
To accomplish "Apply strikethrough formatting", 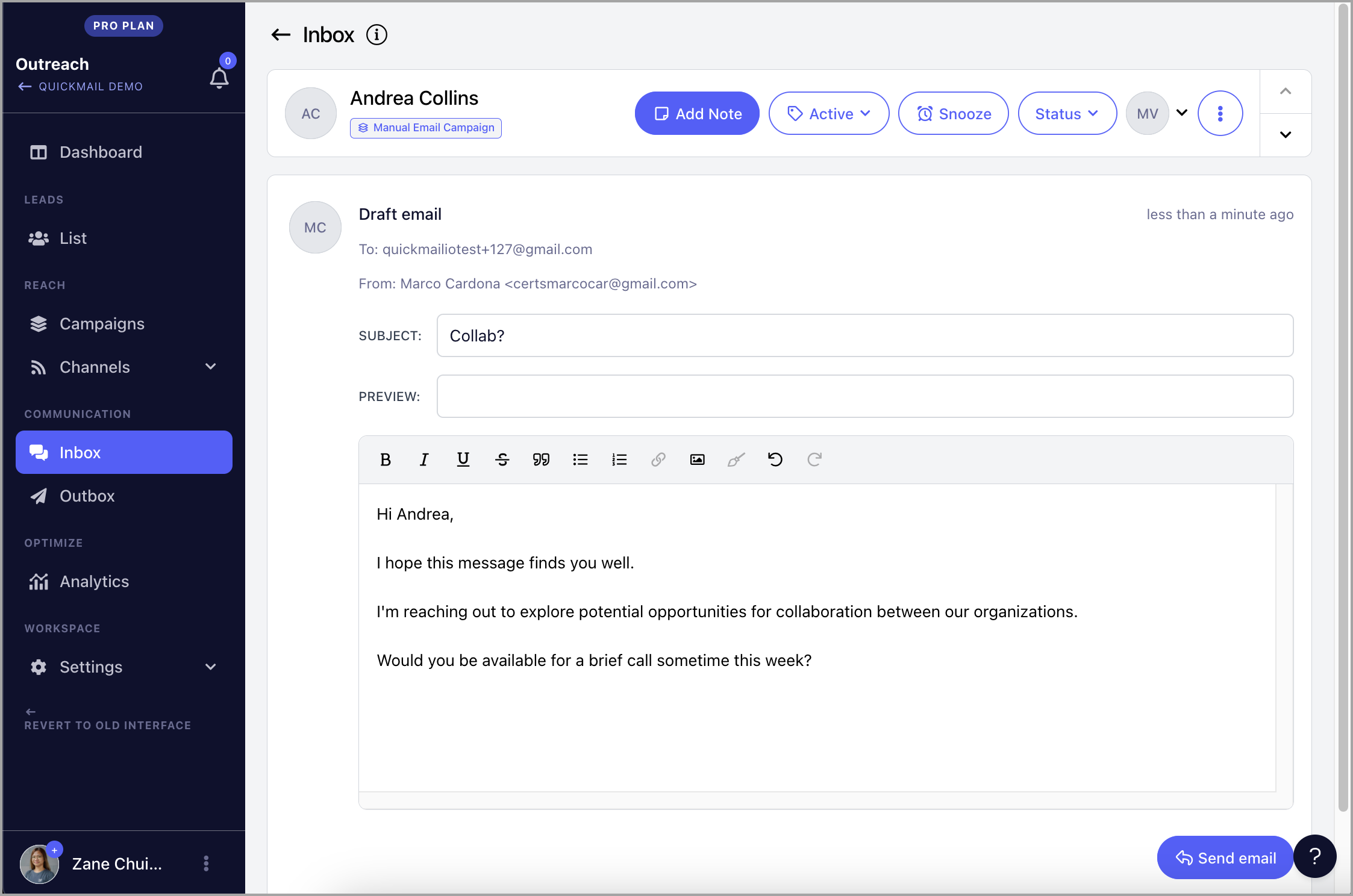I will [x=502, y=460].
